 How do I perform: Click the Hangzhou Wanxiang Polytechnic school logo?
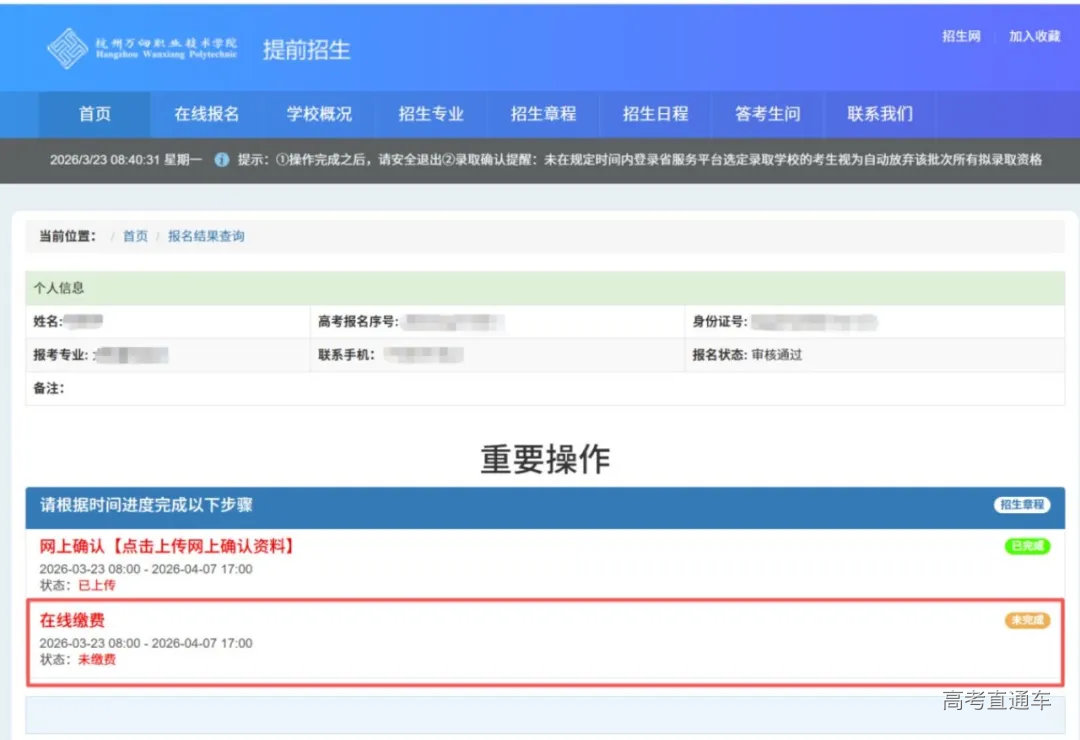point(70,48)
